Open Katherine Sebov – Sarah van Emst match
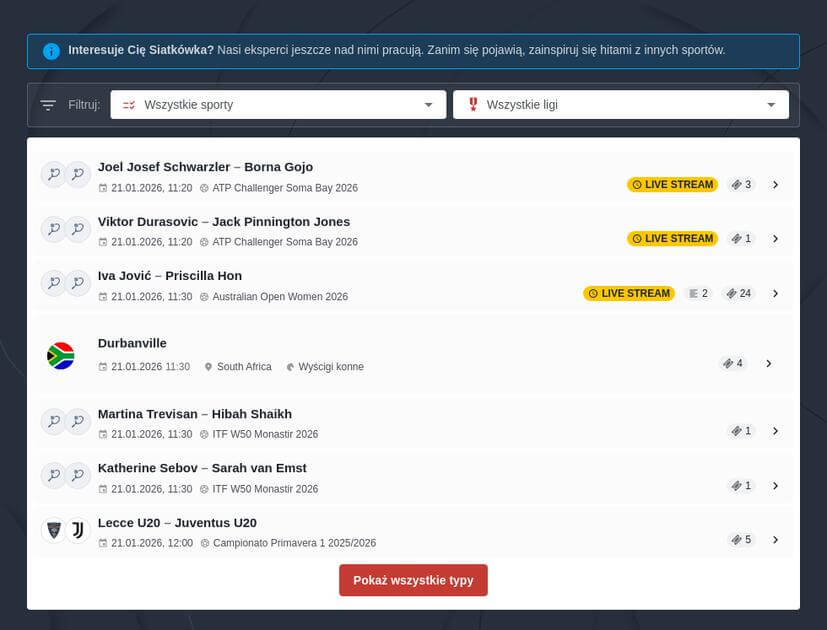Image resolution: width=827 pixels, height=630 pixels. 202,468
